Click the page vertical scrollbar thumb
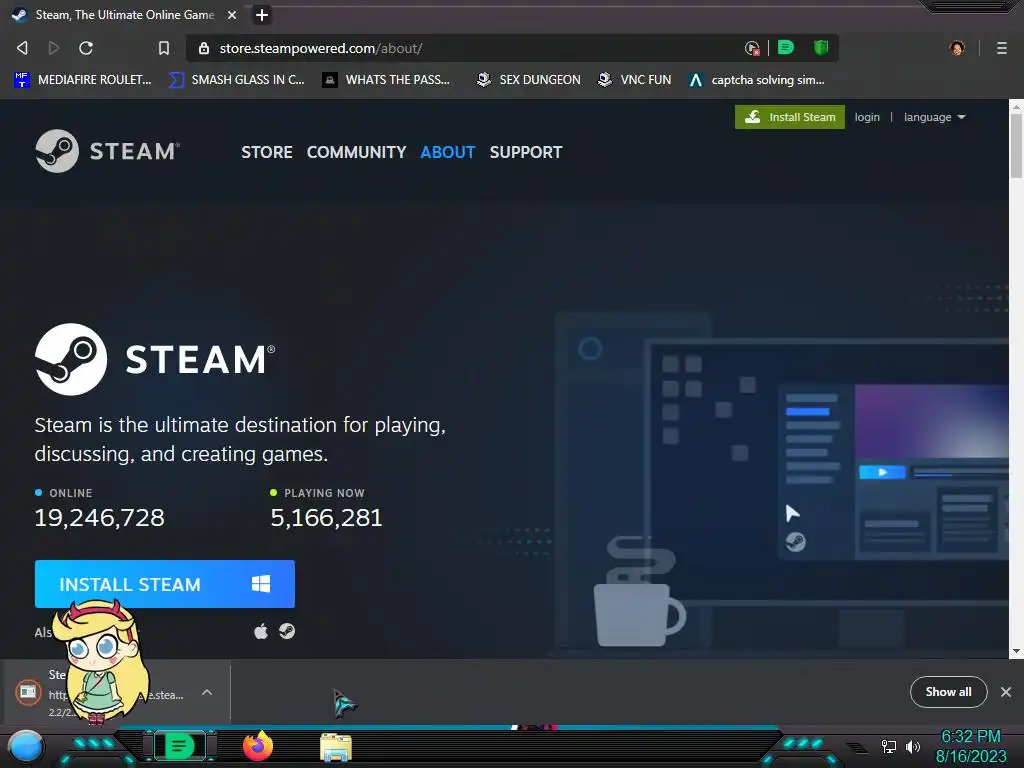The image size is (1024, 768). (1016, 145)
